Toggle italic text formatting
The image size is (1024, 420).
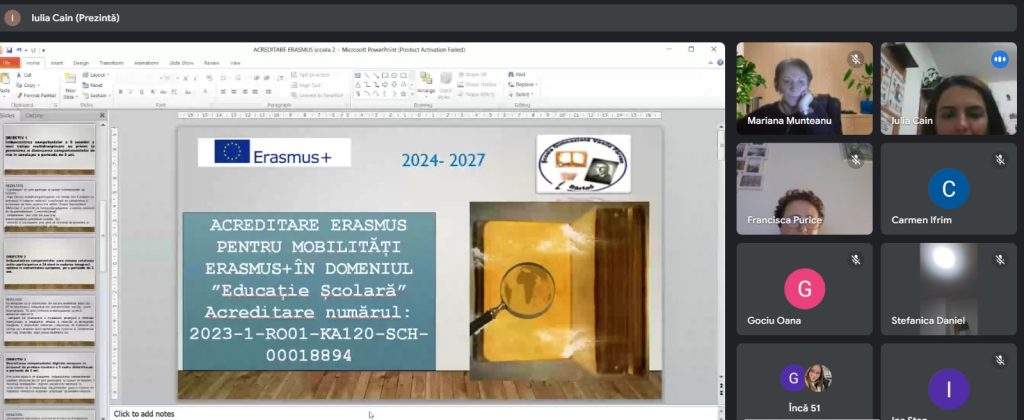tap(131, 93)
